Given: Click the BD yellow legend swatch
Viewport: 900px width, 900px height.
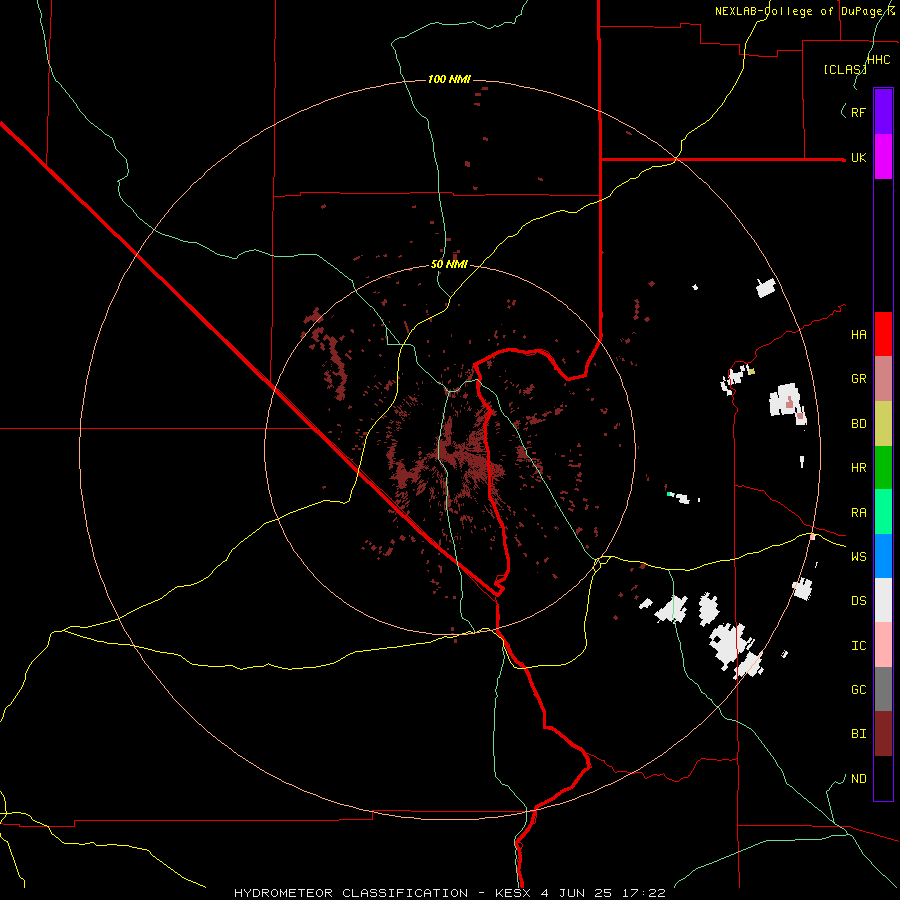Looking at the screenshot, I should (883, 424).
